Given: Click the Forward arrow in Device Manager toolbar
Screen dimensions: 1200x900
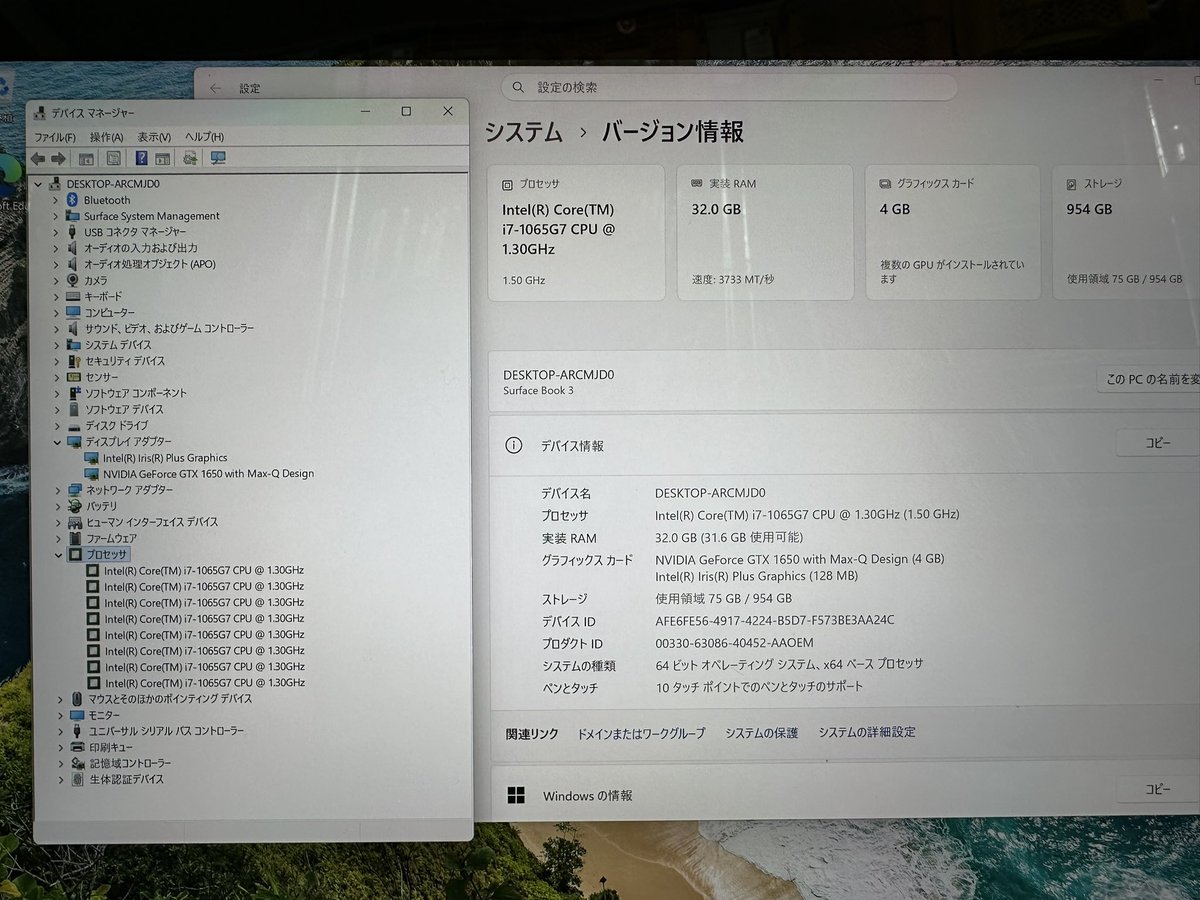Looking at the screenshot, I should click(x=58, y=158).
